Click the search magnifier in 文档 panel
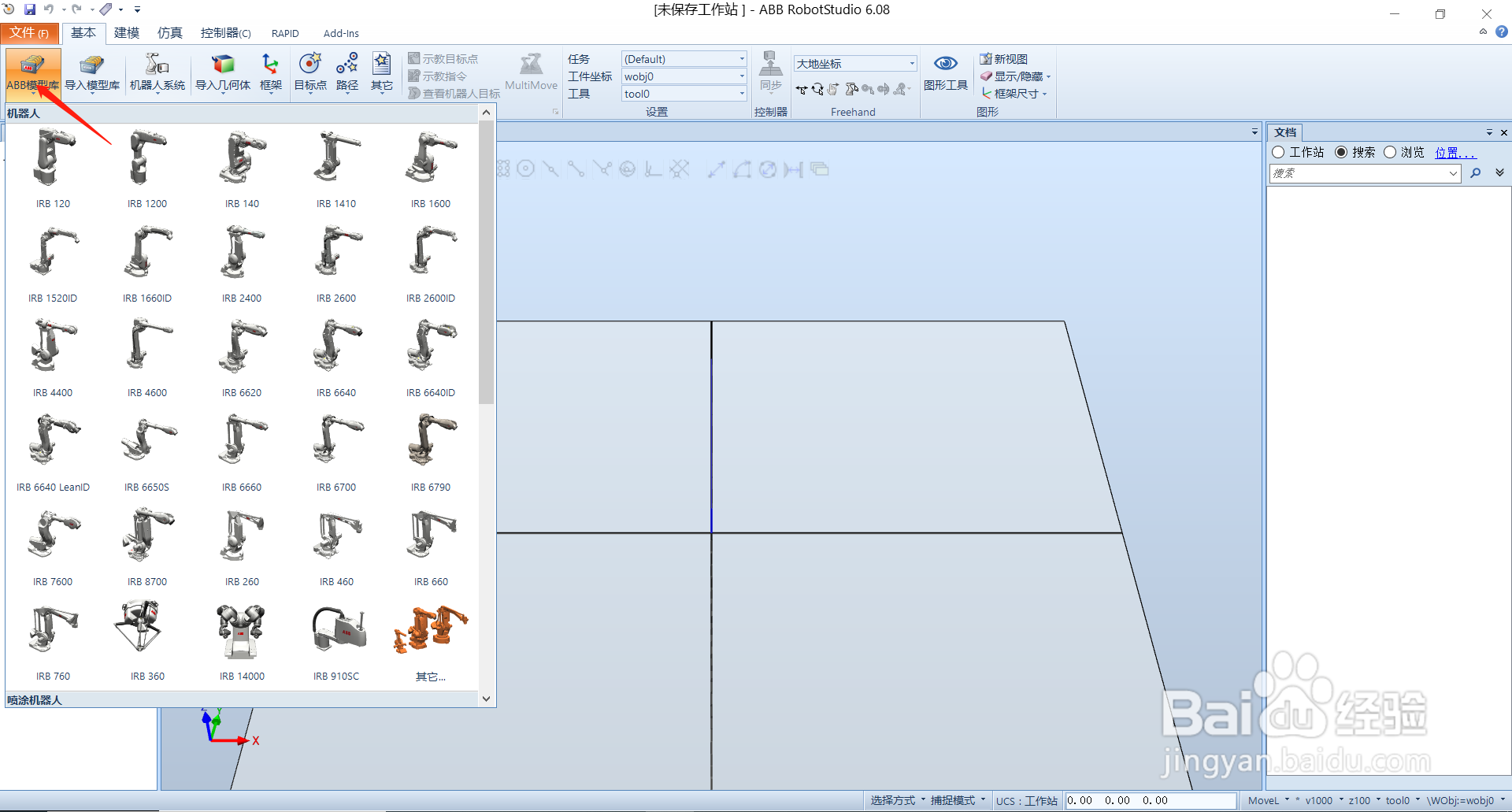 1476,173
